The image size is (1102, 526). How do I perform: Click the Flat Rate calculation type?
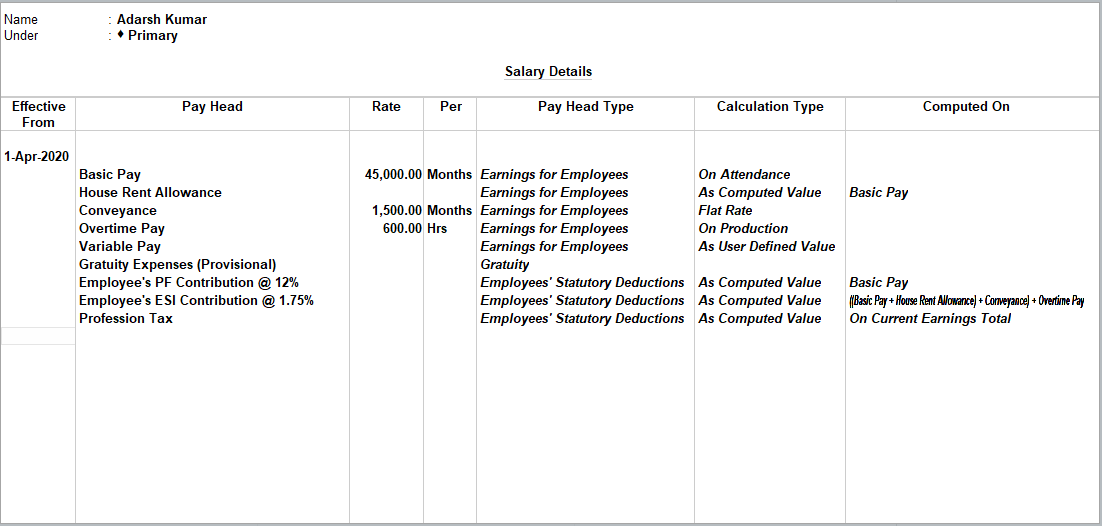click(x=725, y=210)
